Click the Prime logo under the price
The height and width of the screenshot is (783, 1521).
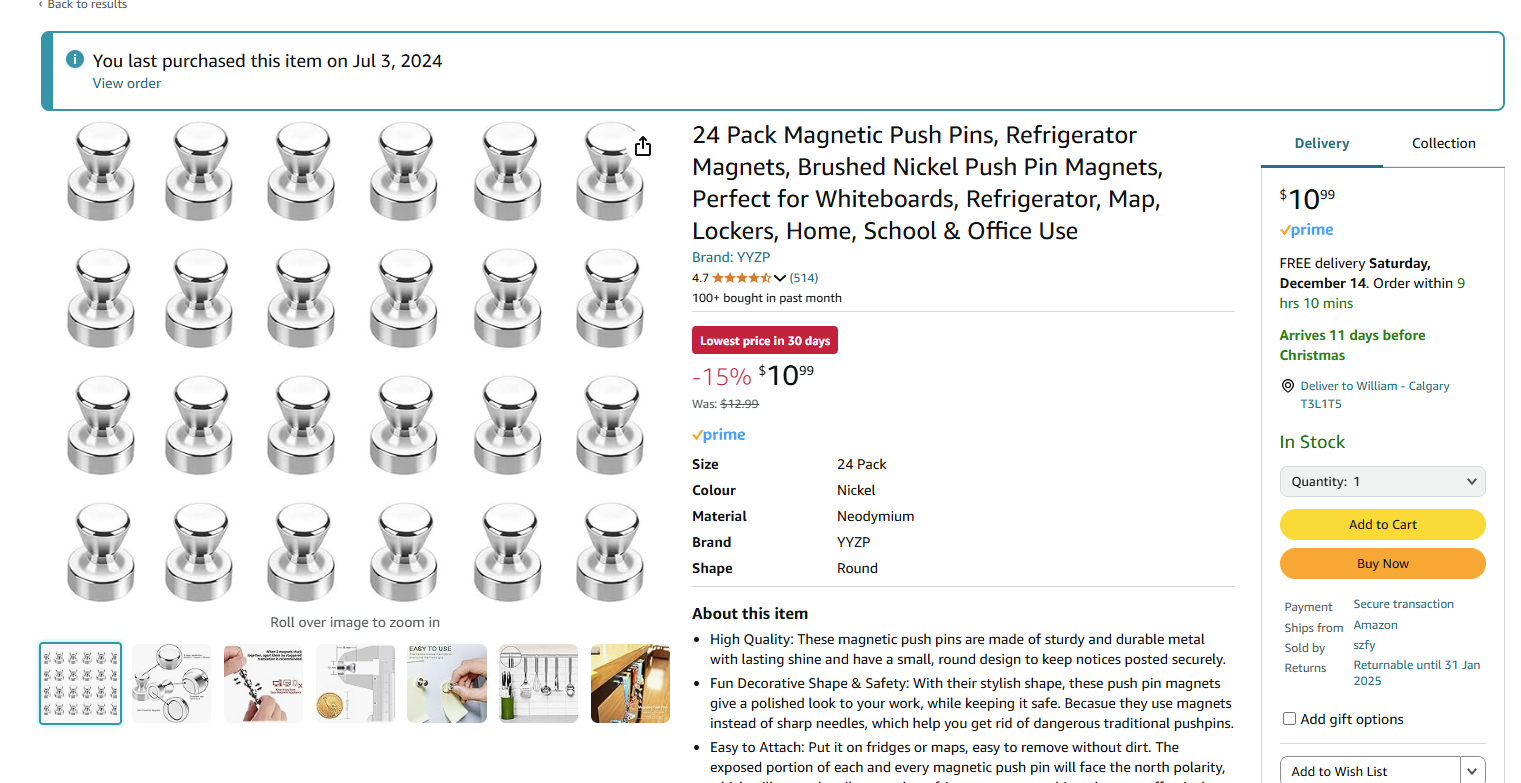pos(718,435)
